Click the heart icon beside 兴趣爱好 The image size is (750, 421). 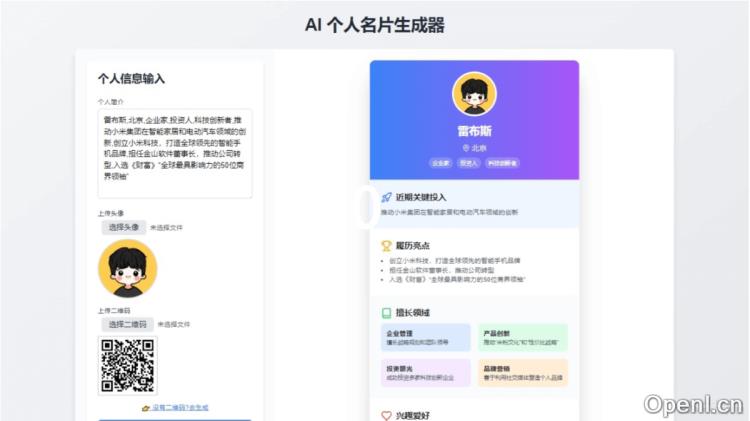(x=386, y=414)
